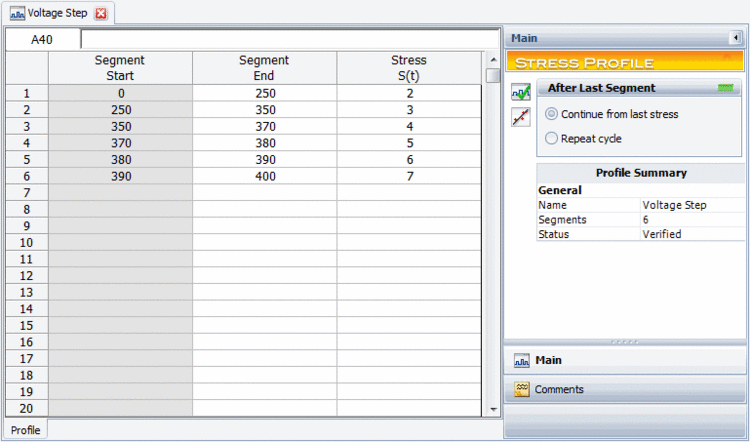Select row header 20
This screenshot has width=750, height=442.
[x=27, y=408]
